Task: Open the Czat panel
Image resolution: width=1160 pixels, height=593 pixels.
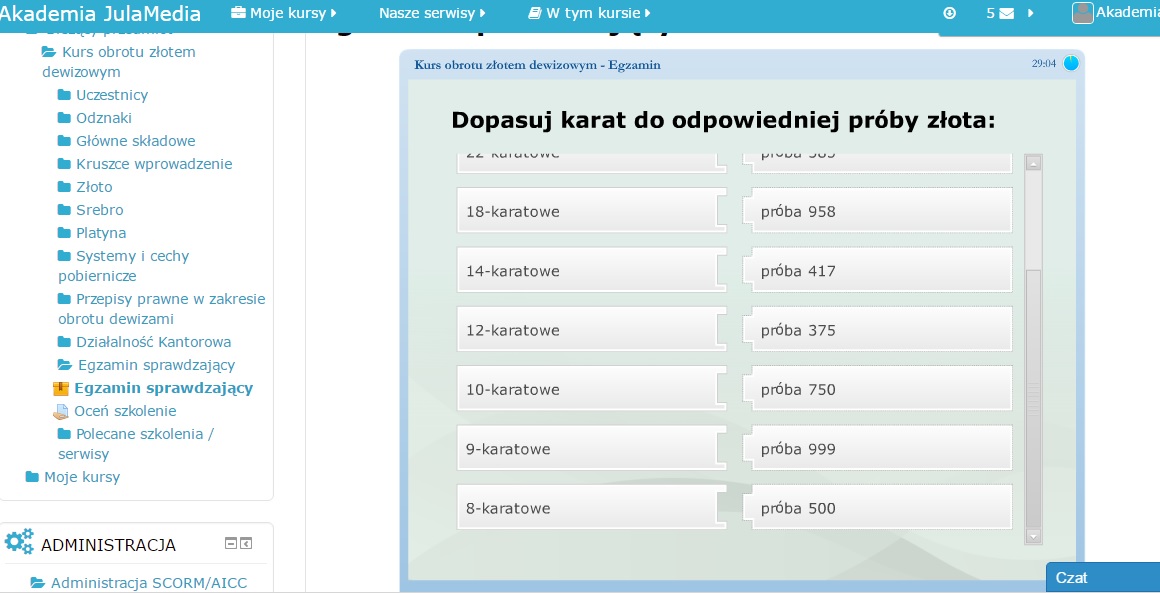Action: point(1100,577)
